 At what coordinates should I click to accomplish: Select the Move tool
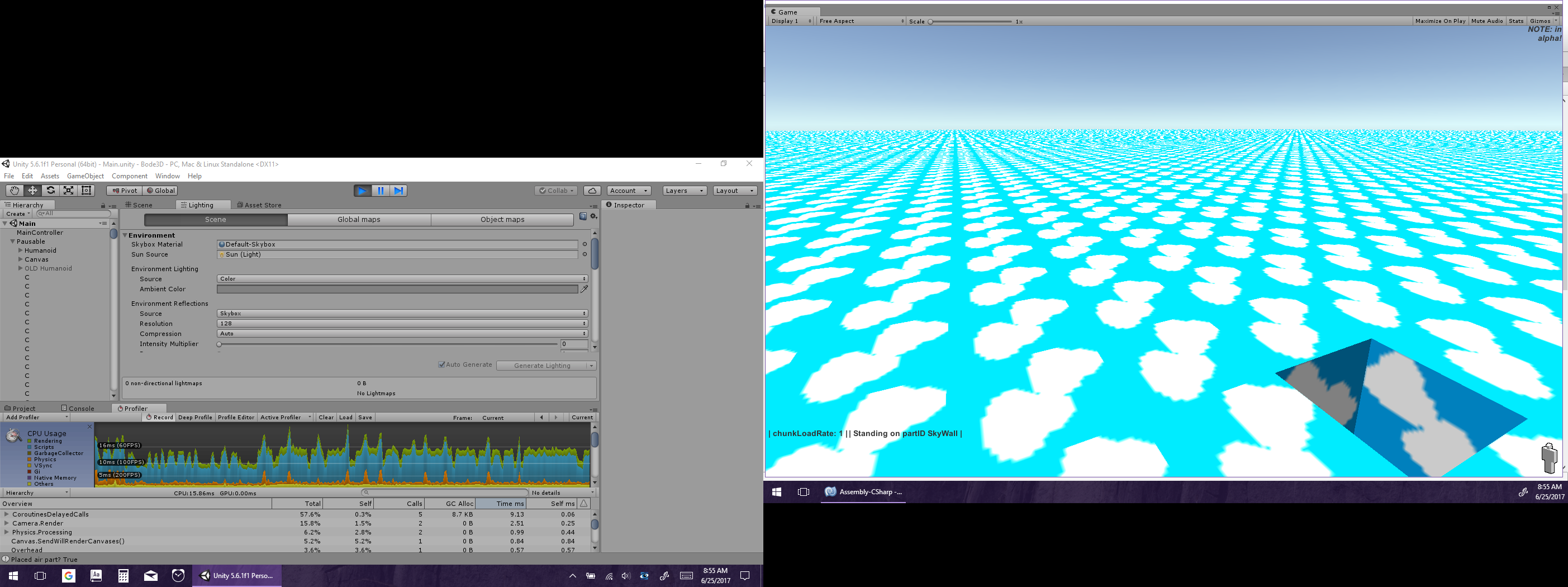(x=32, y=191)
